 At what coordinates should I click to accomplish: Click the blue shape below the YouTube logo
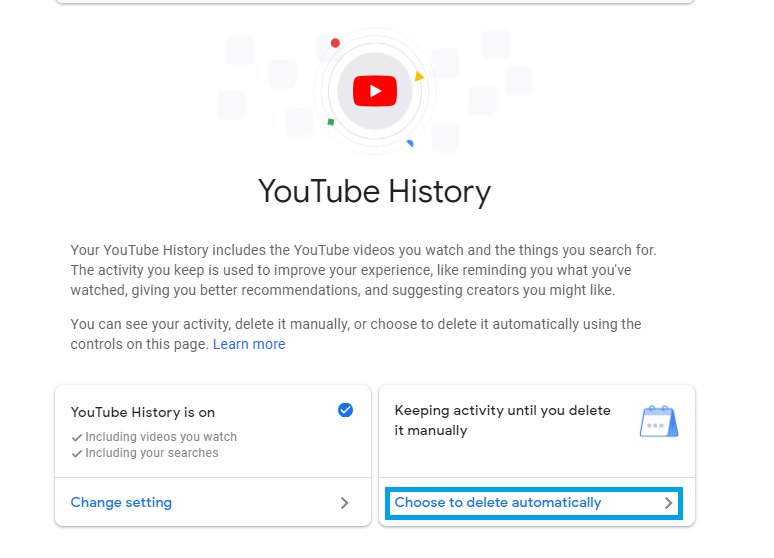pyautogui.click(x=410, y=144)
